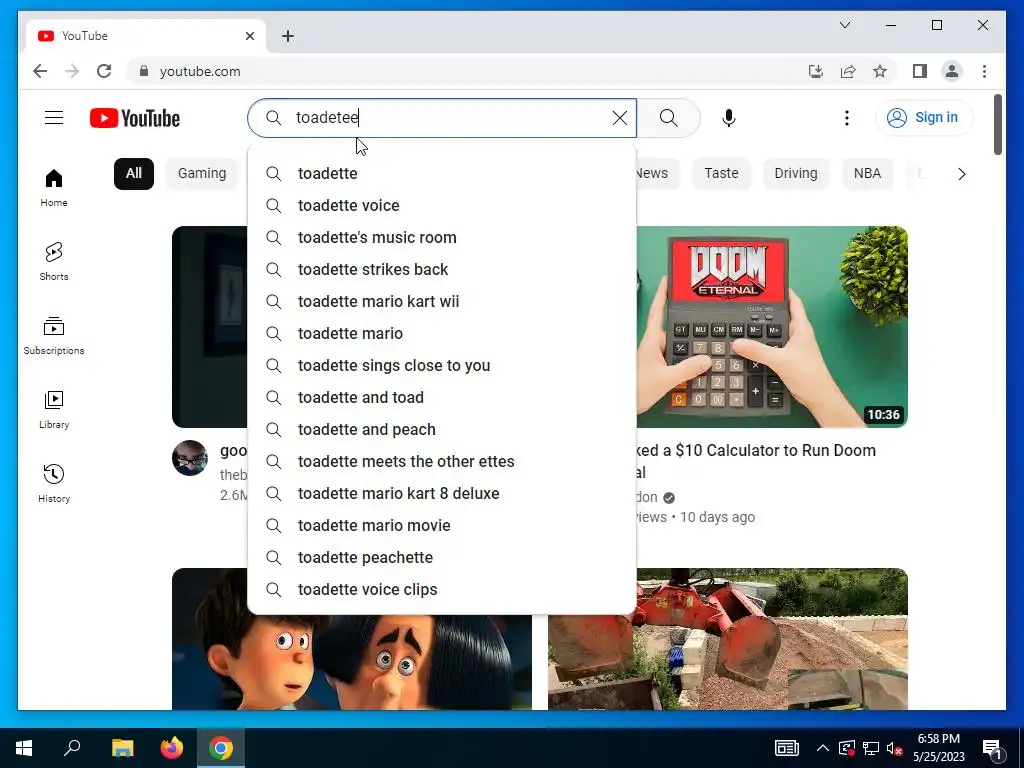Show more filter chips with right arrow
Image resolution: width=1024 pixels, height=768 pixels.
click(961, 174)
